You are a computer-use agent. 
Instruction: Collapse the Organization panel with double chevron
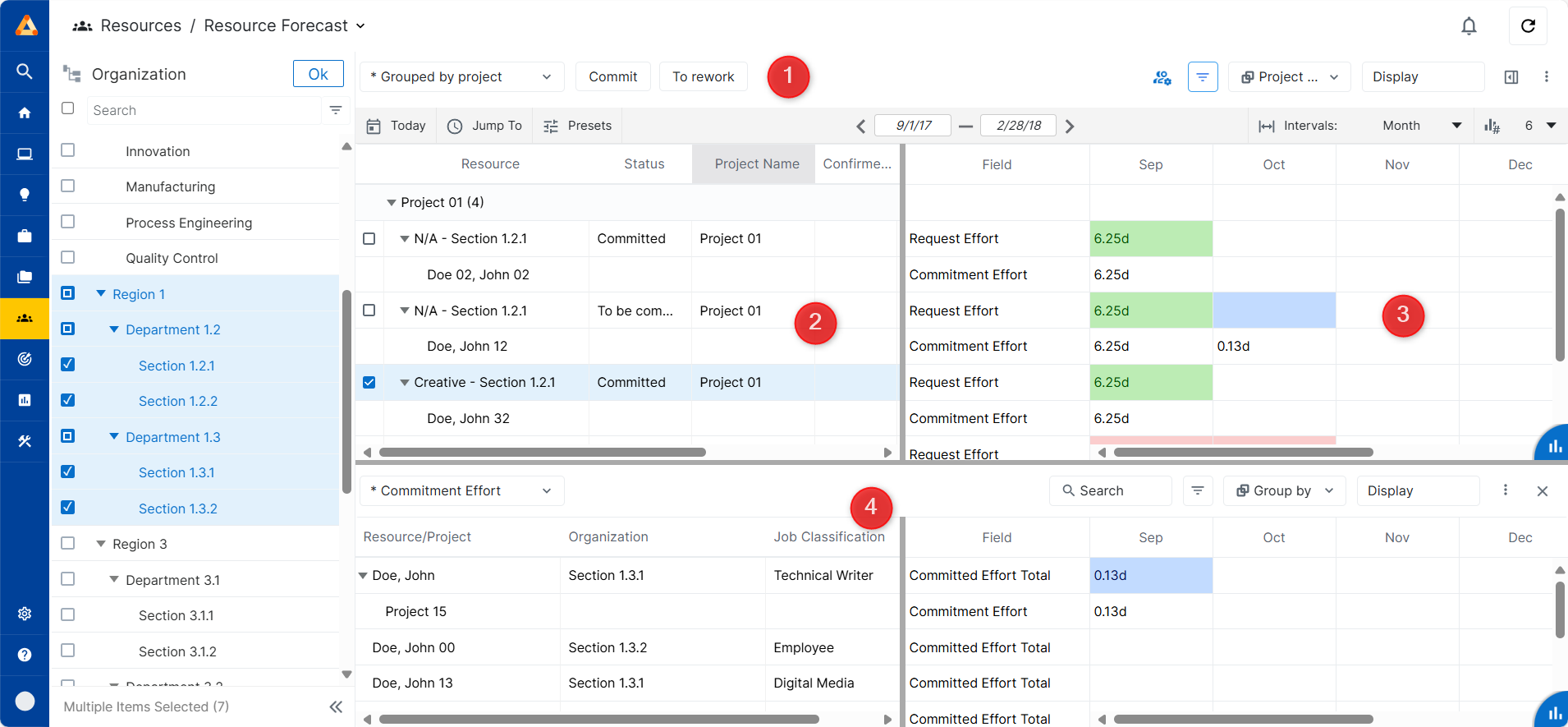coord(336,706)
